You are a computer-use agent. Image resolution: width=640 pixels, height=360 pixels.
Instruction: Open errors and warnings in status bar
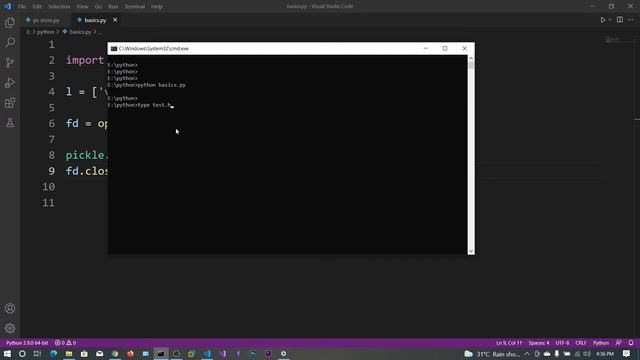[65, 343]
